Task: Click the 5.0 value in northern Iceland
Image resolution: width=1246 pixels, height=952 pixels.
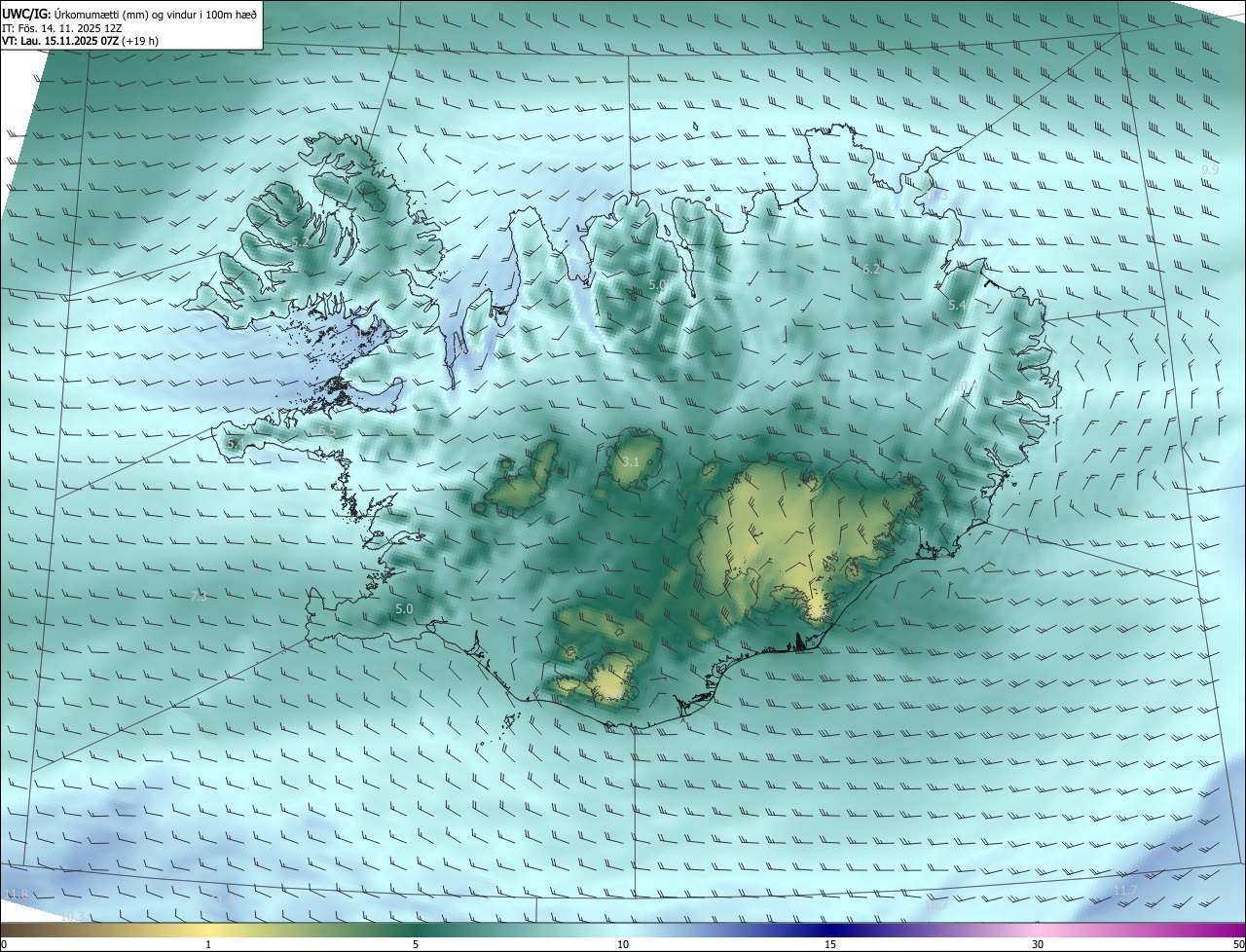Action: click(x=657, y=284)
